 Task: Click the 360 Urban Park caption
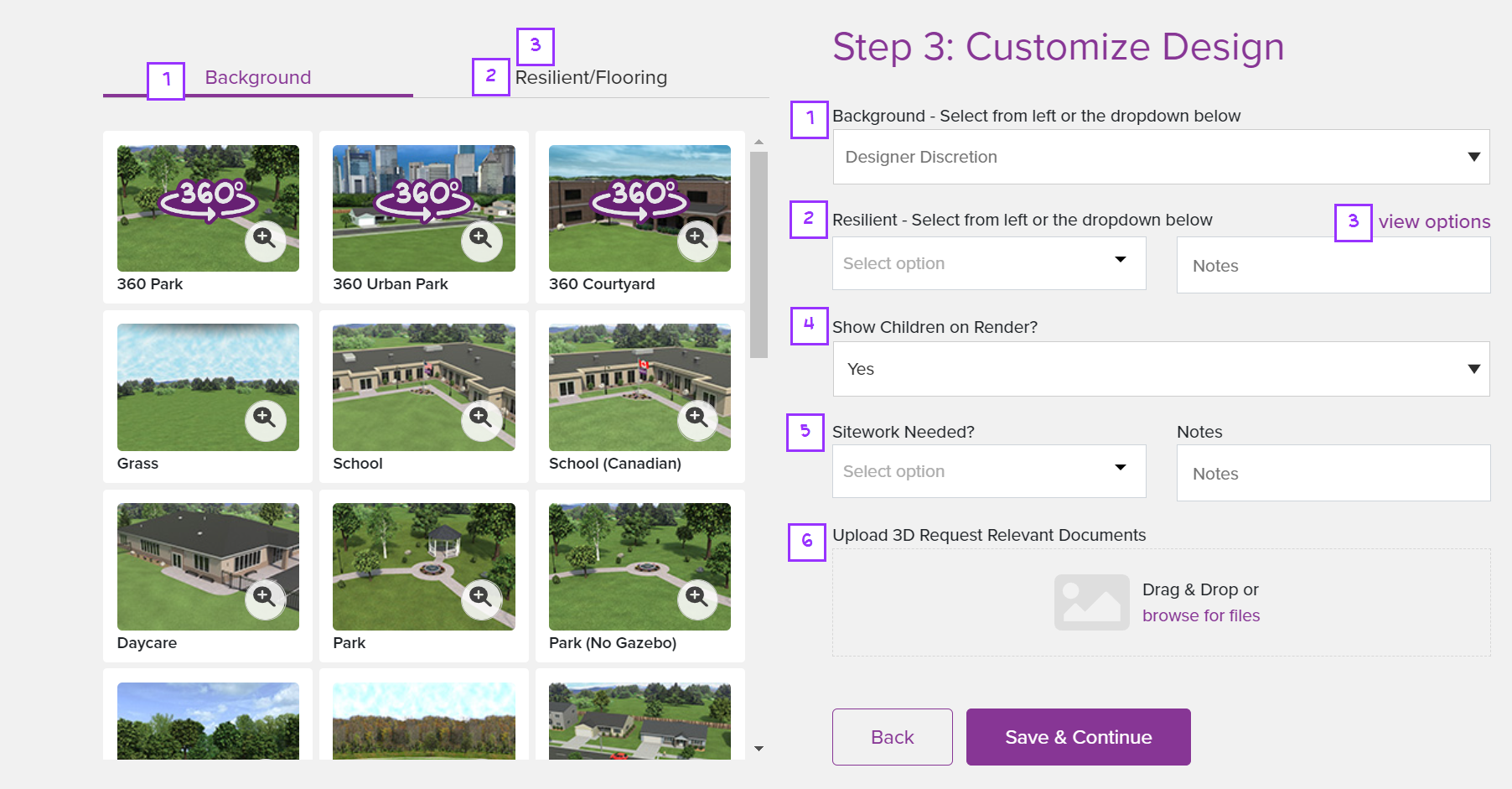pos(391,284)
